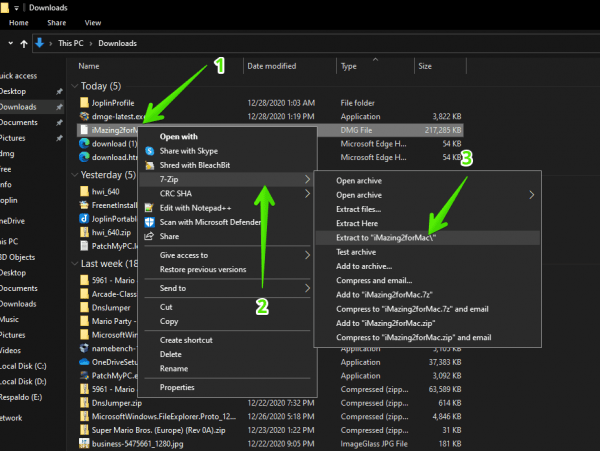Click the Edge icon next to download (1)

pos(84,143)
